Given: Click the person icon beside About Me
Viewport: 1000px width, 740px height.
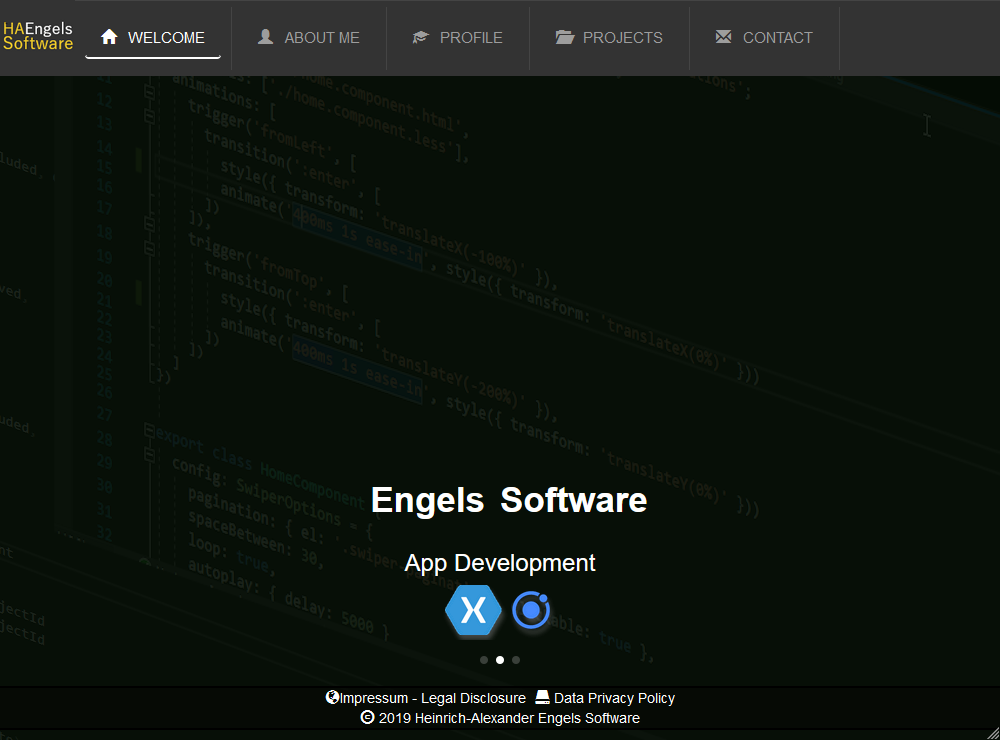Looking at the screenshot, I should [x=265, y=37].
